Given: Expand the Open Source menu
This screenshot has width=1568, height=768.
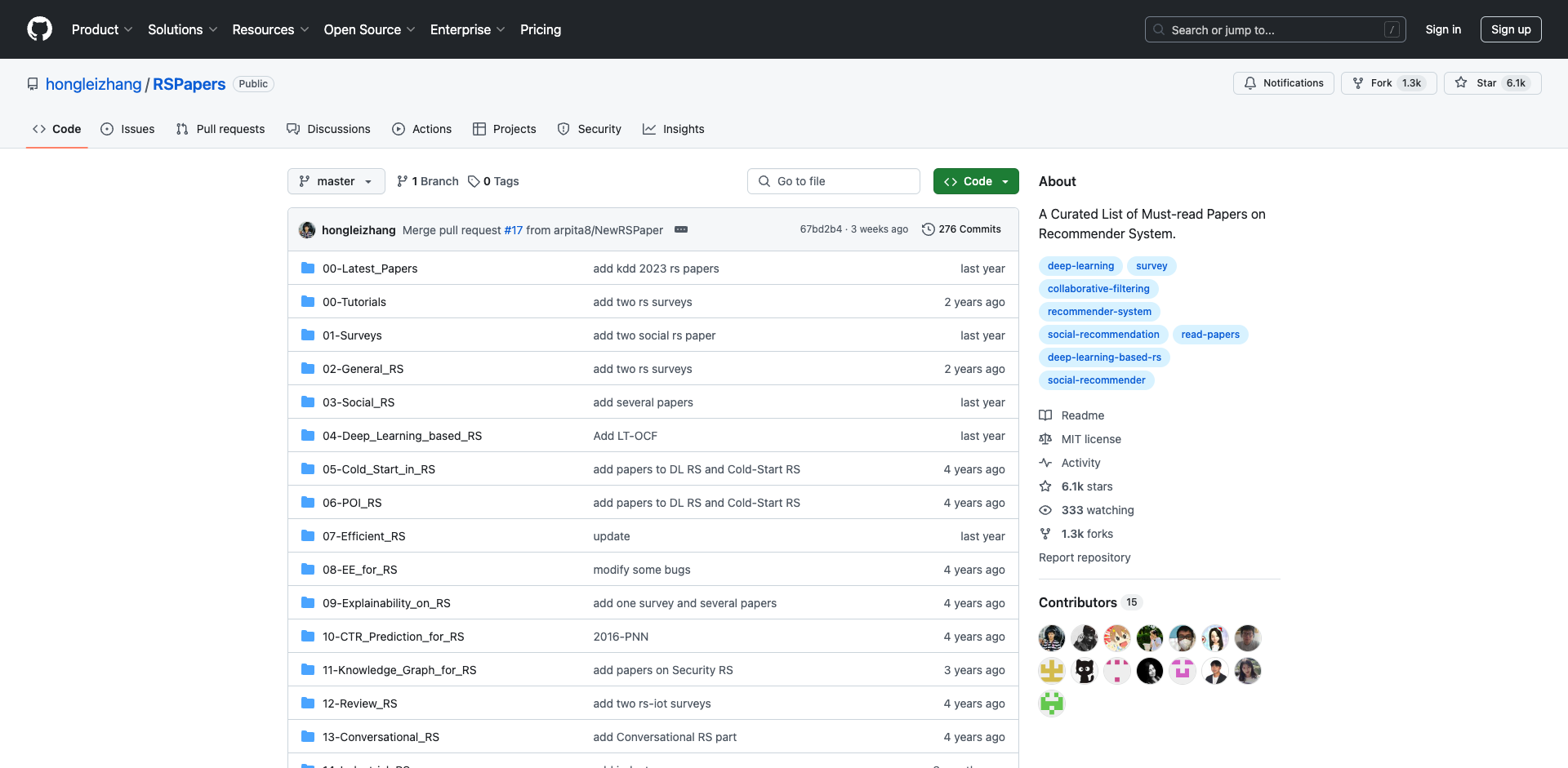Looking at the screenshot, I should point(369,29).
